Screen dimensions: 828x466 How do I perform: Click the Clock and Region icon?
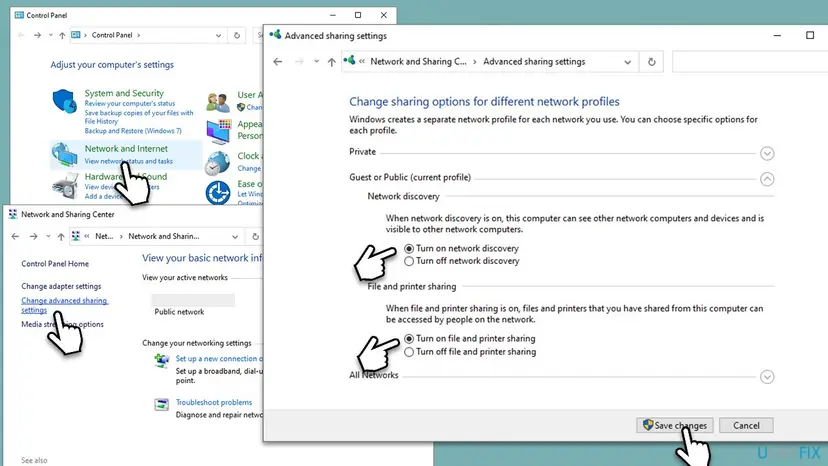218,163
